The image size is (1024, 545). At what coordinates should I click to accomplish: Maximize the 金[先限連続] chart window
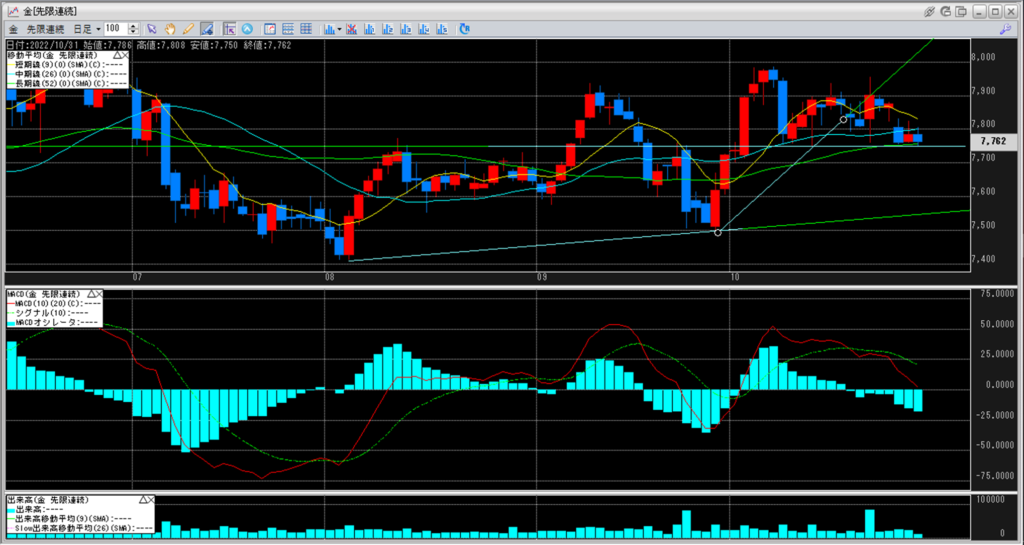(995, 11)
